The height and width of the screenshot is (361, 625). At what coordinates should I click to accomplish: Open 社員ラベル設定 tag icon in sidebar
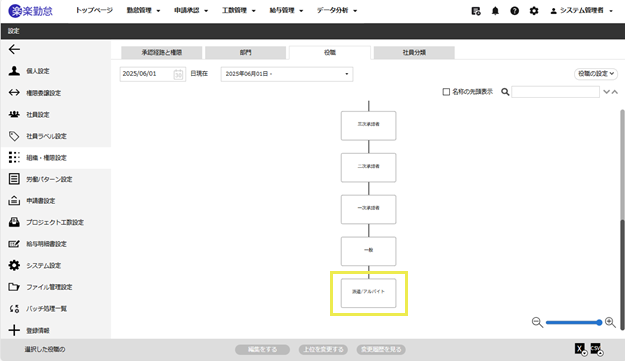tap(14, 136)
